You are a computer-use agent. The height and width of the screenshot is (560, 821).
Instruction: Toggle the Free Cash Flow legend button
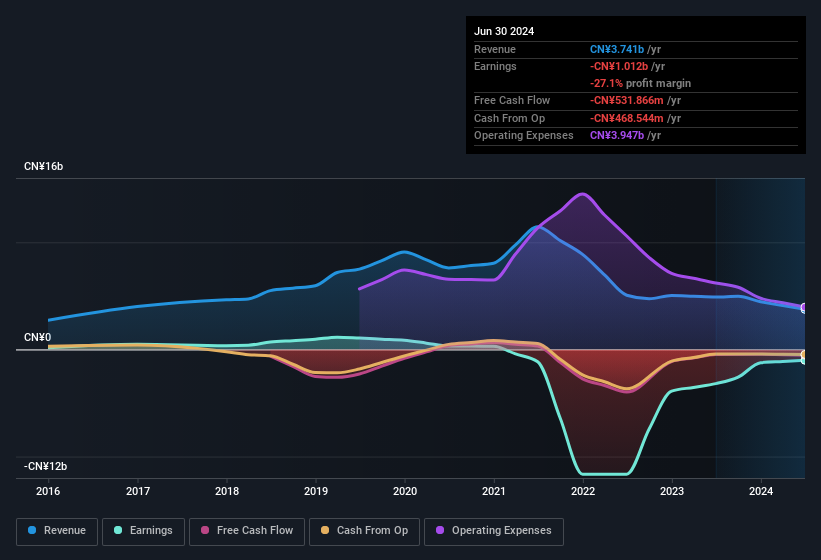(x=247, y=531)
